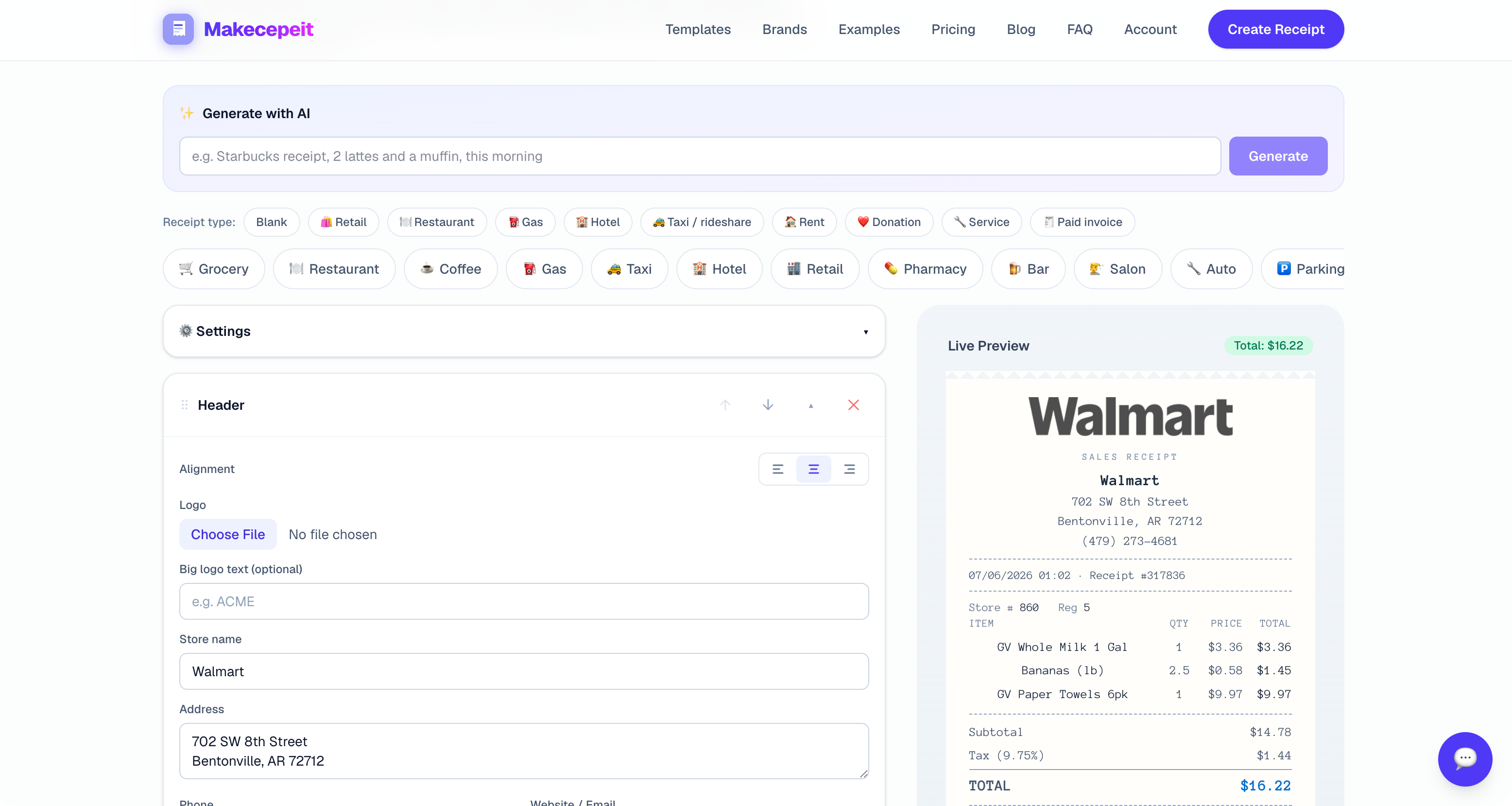Select the Retail receipt type chip
This screenshot has height=806, width=1512.
click(344, 222)
